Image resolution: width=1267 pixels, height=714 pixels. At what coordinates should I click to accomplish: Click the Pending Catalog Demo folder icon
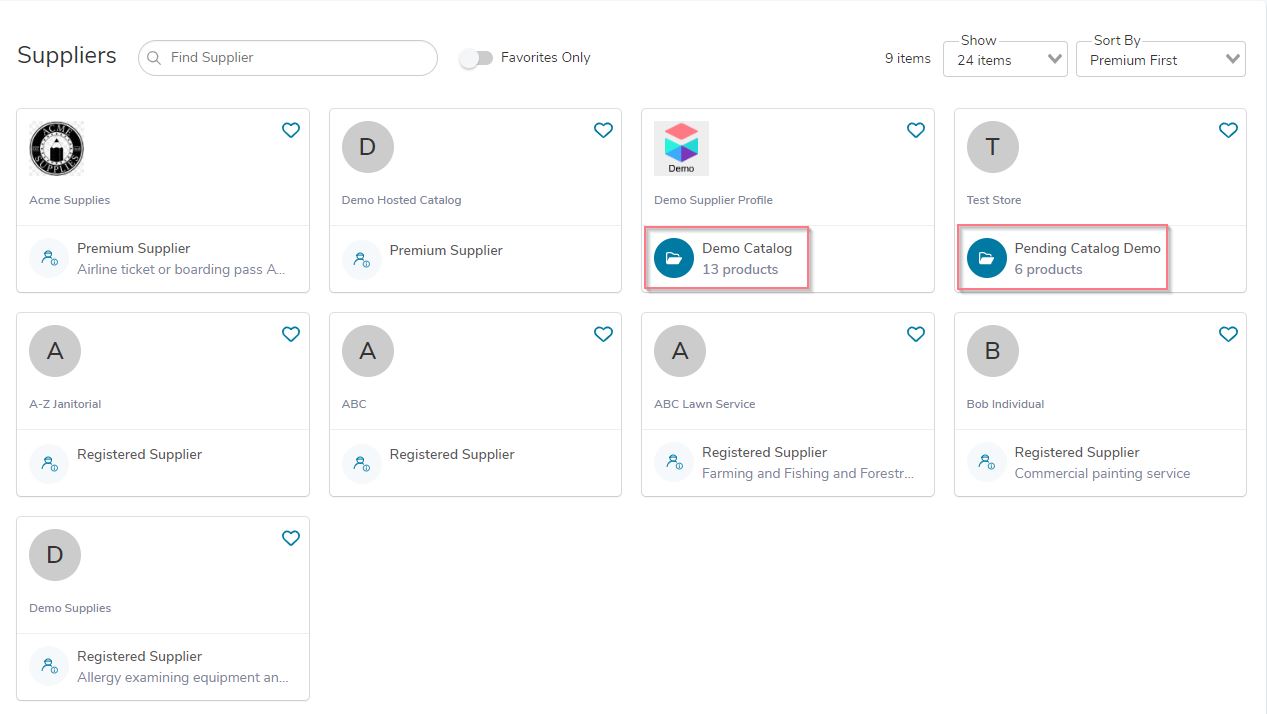coord(986,259)
